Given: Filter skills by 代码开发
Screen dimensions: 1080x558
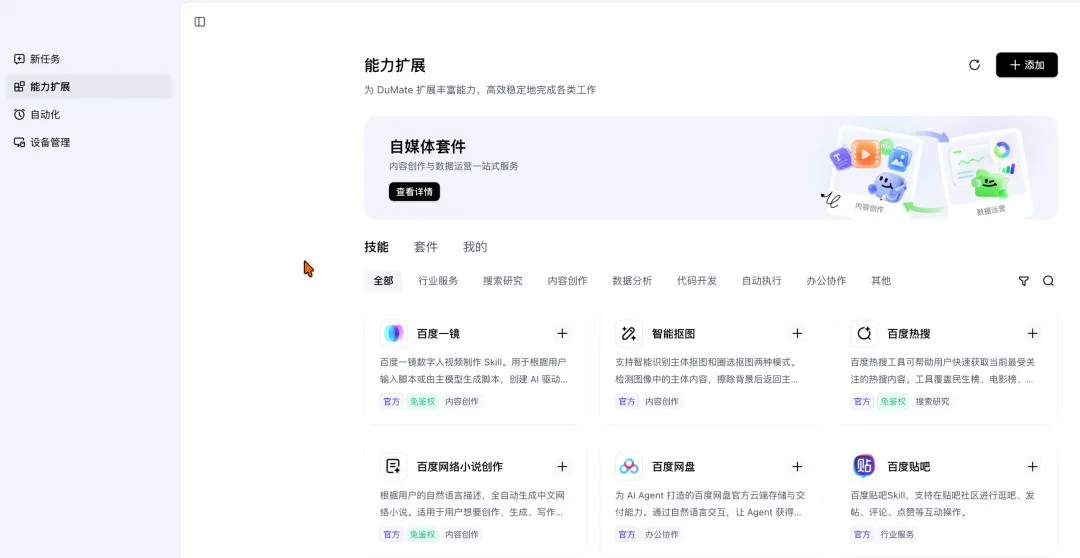Looking at the screenshot, I should click(697, 280).
